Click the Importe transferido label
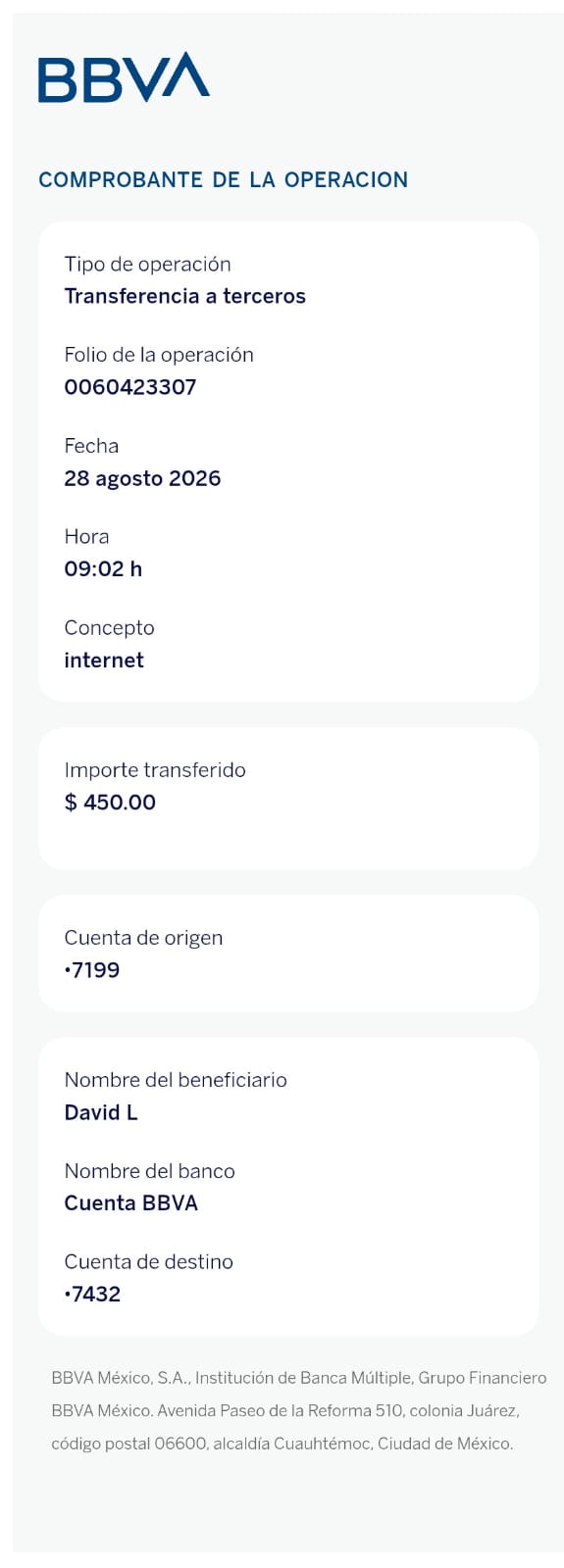Viewport: 564px width, 1568px height. click(155, 770)
